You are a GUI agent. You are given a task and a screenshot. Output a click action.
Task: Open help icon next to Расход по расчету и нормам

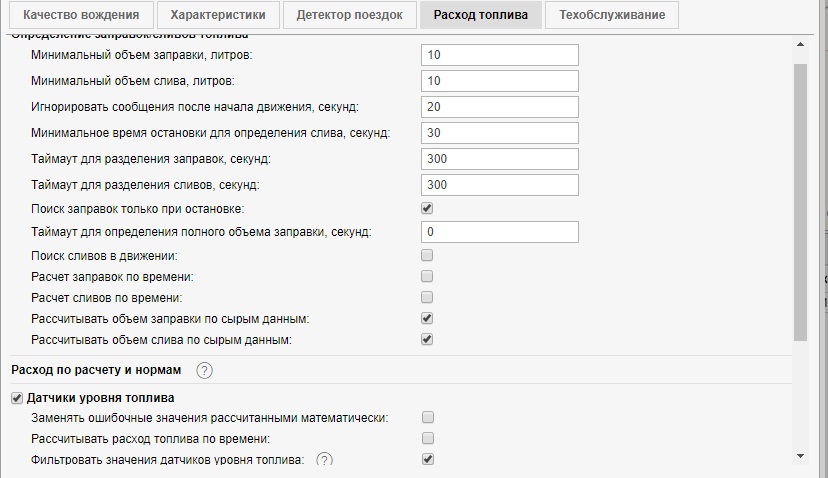point(204,371)
